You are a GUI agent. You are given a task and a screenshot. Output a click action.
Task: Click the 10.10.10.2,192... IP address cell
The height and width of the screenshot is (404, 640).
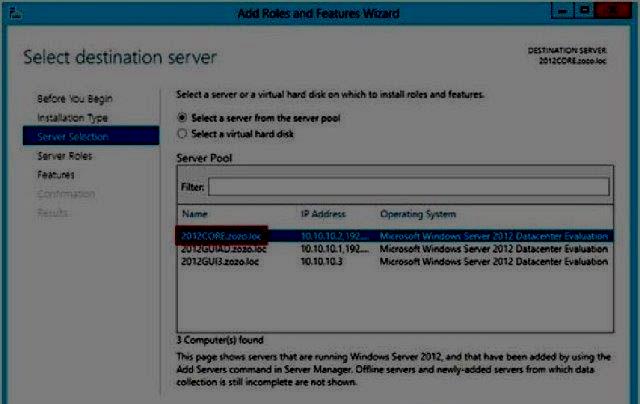coord(335,236)
